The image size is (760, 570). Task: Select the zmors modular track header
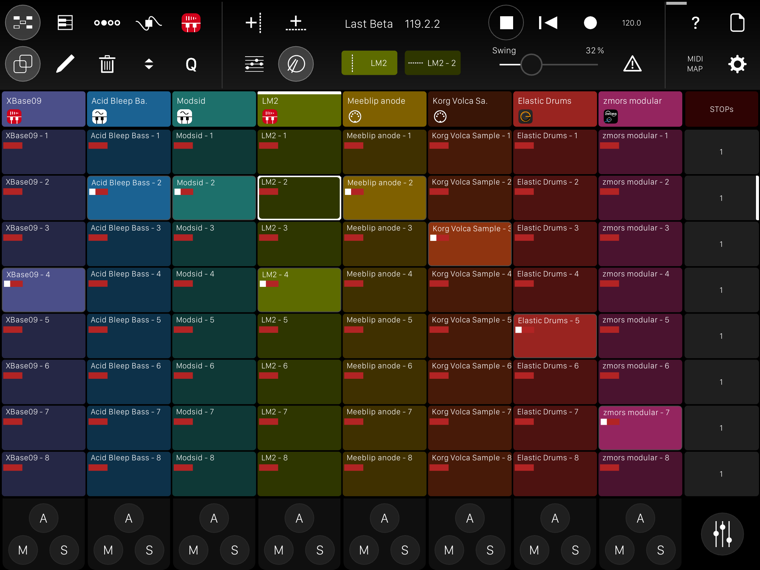[640, 109]
